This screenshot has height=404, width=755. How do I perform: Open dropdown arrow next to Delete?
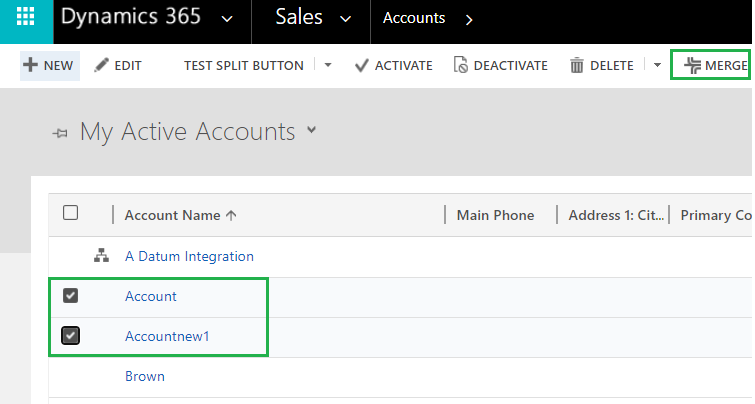point(657,65)
